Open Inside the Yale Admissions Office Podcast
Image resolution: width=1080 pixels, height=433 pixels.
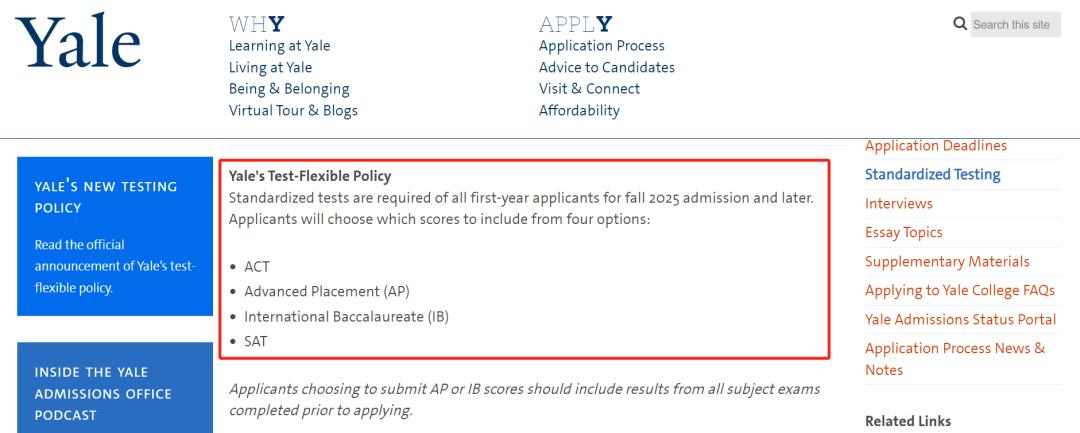pos(115,388)
